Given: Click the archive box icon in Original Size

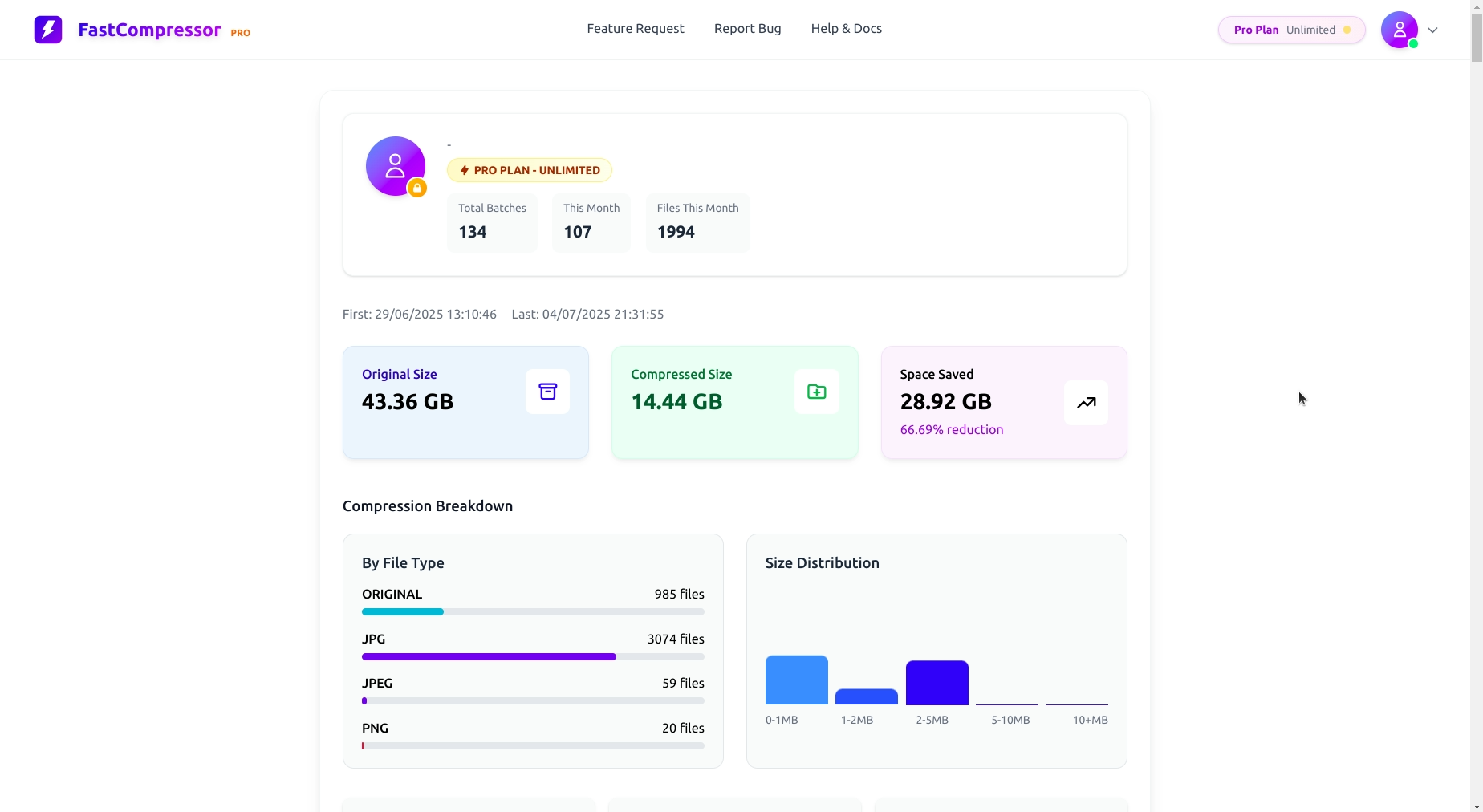Looking at the screenshot, I should point(547,392).
